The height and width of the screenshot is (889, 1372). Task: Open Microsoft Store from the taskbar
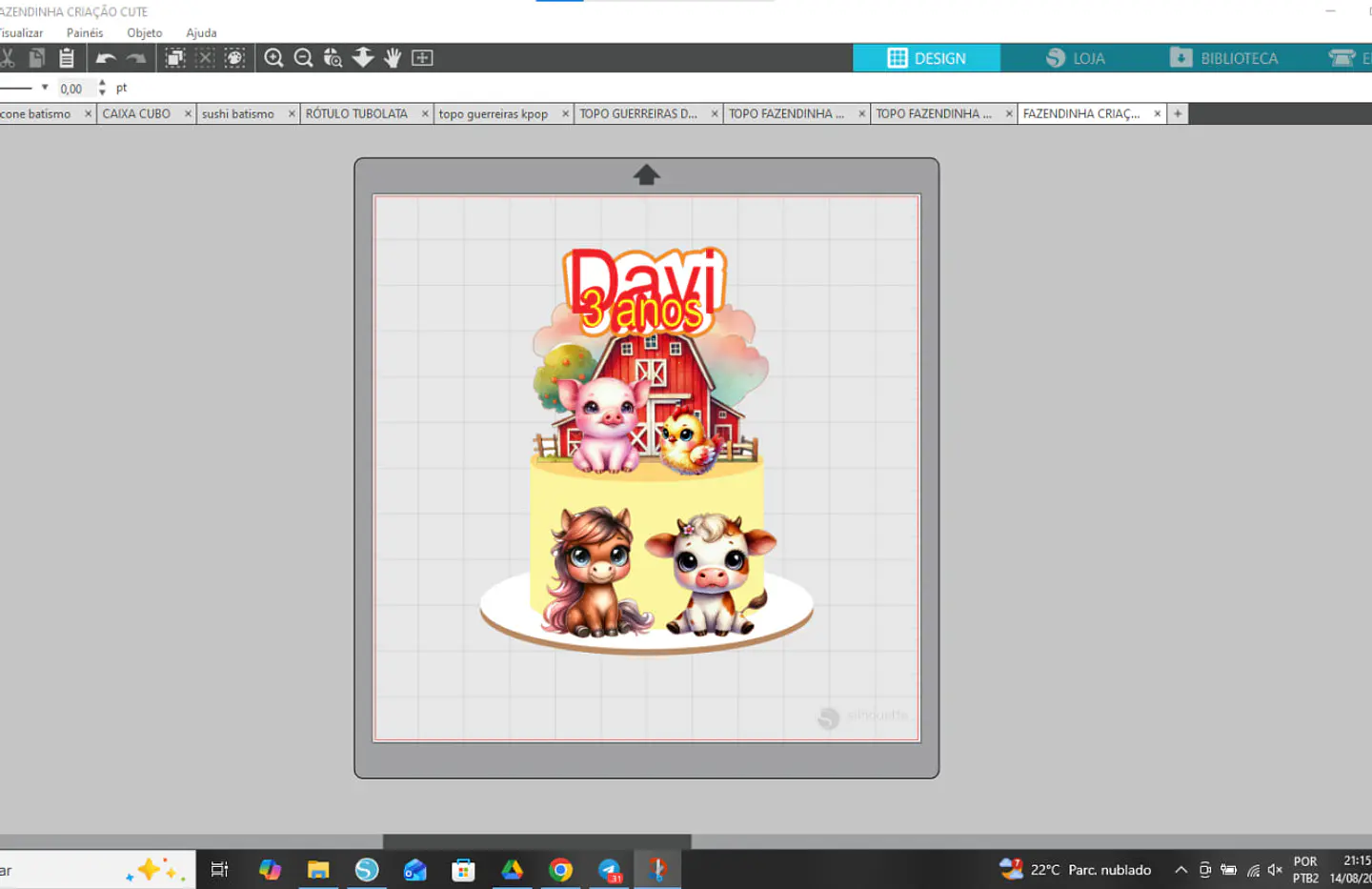pos(464,869)
